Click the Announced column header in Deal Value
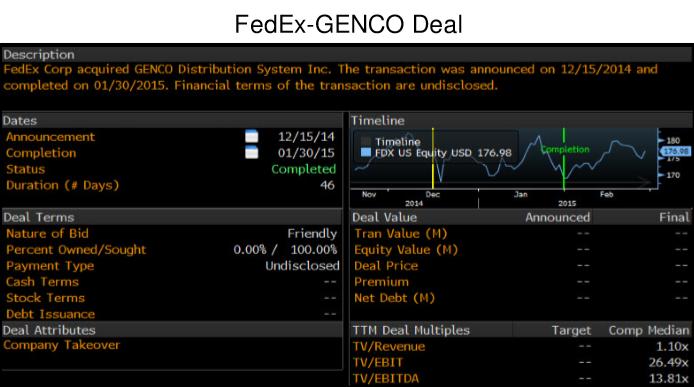This screenshot has width=694, height=387. point(558,217)
